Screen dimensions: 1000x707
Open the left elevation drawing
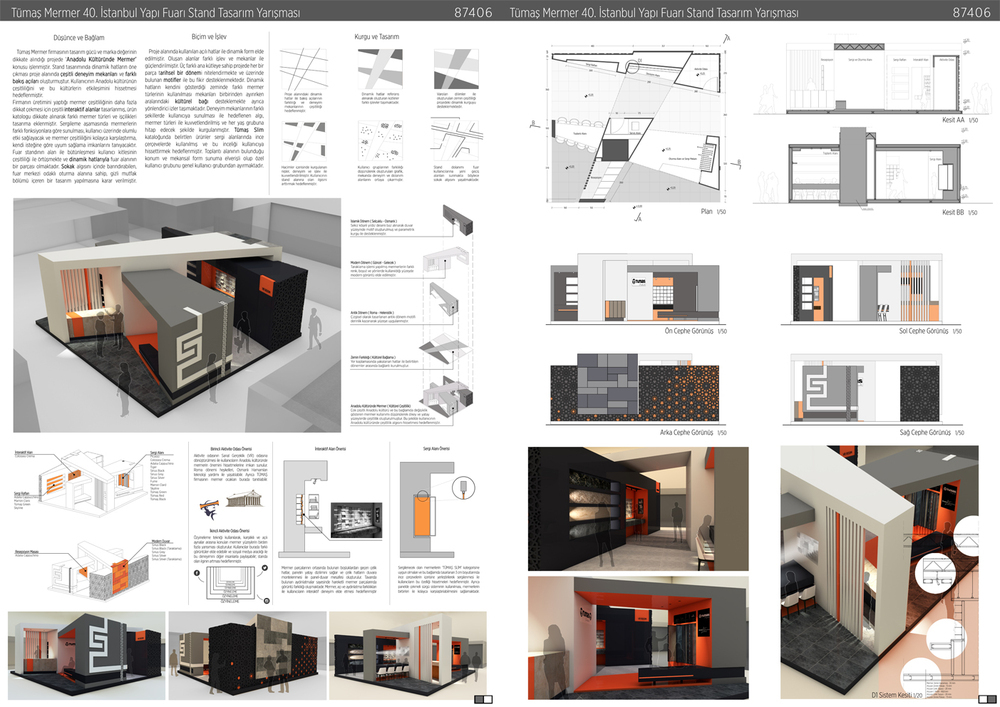871,289
